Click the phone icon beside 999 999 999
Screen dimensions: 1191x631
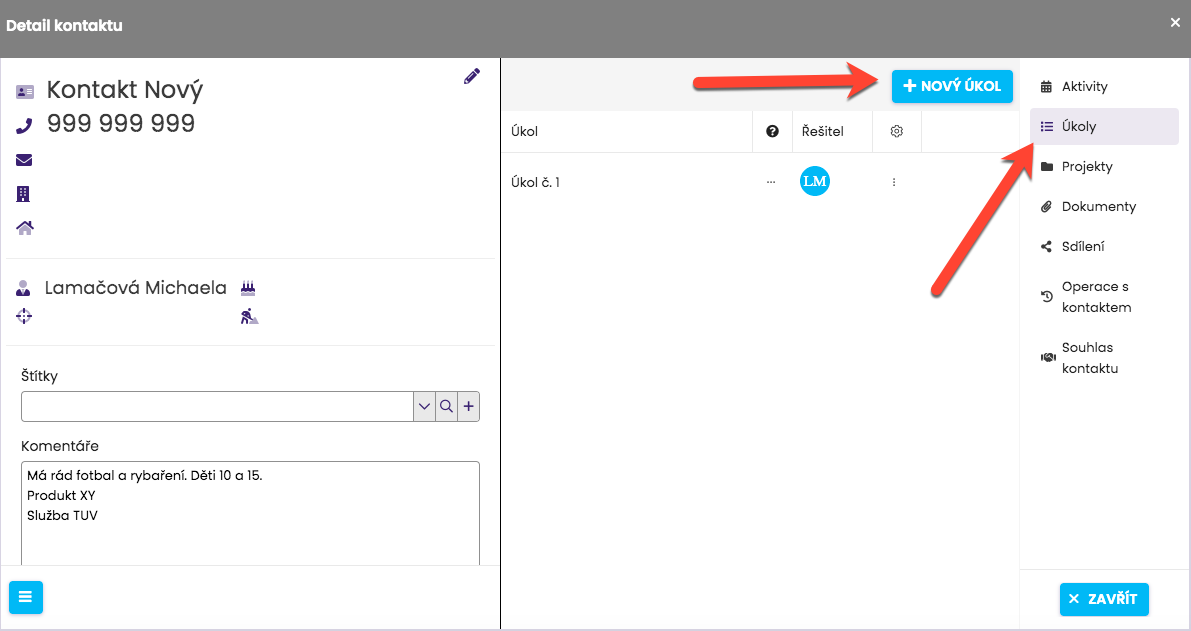coord(25,125)
